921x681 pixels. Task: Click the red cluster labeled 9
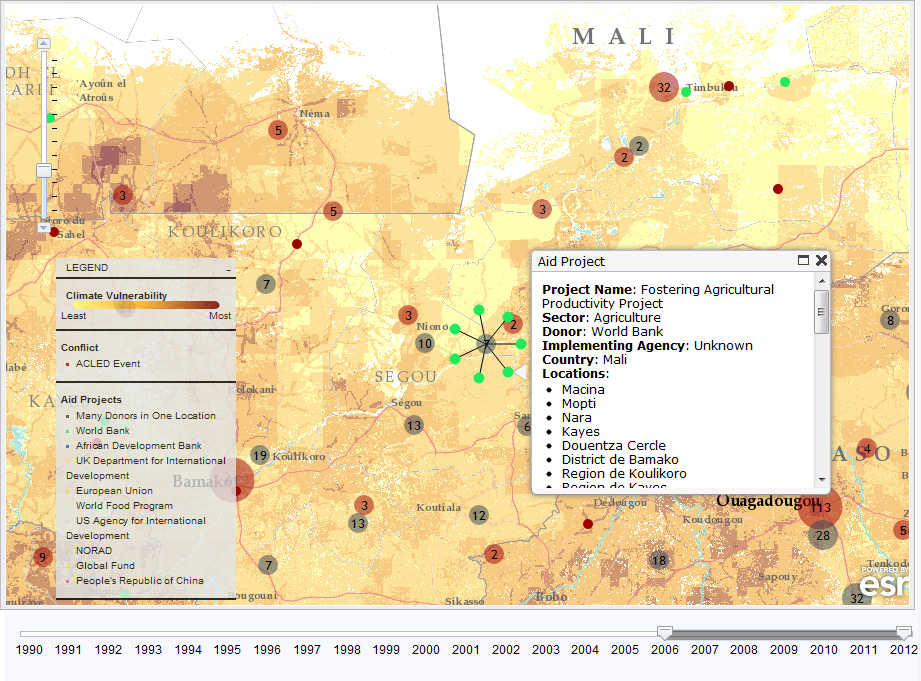(42, 557)
